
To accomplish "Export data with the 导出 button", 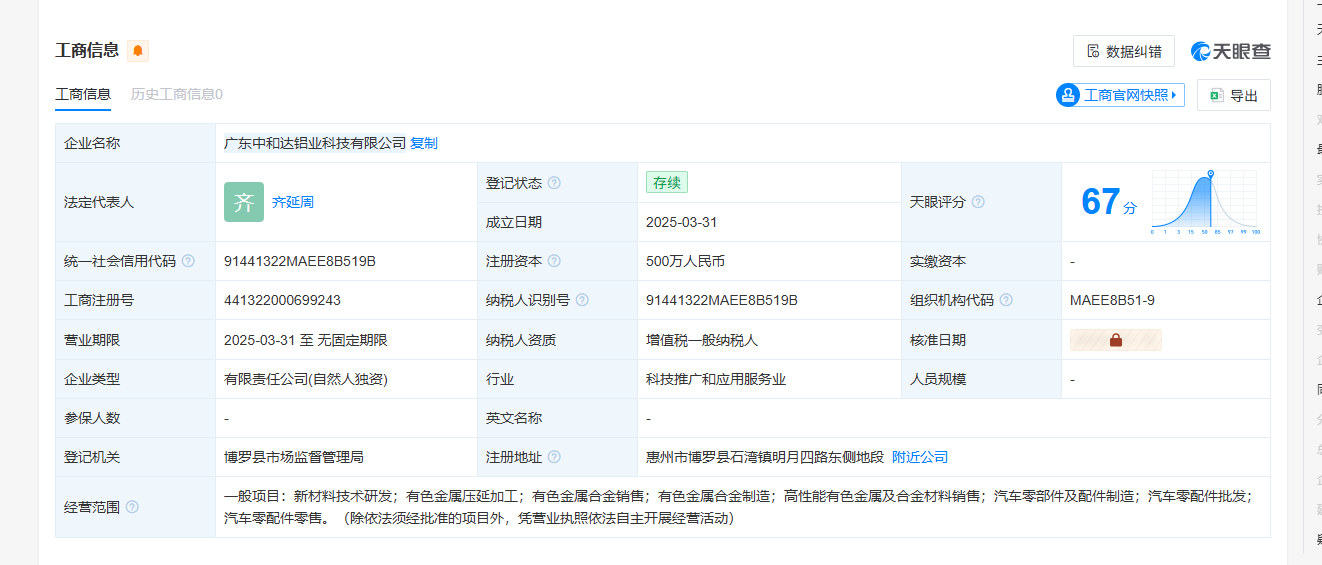I will (x=1233, y=96).
